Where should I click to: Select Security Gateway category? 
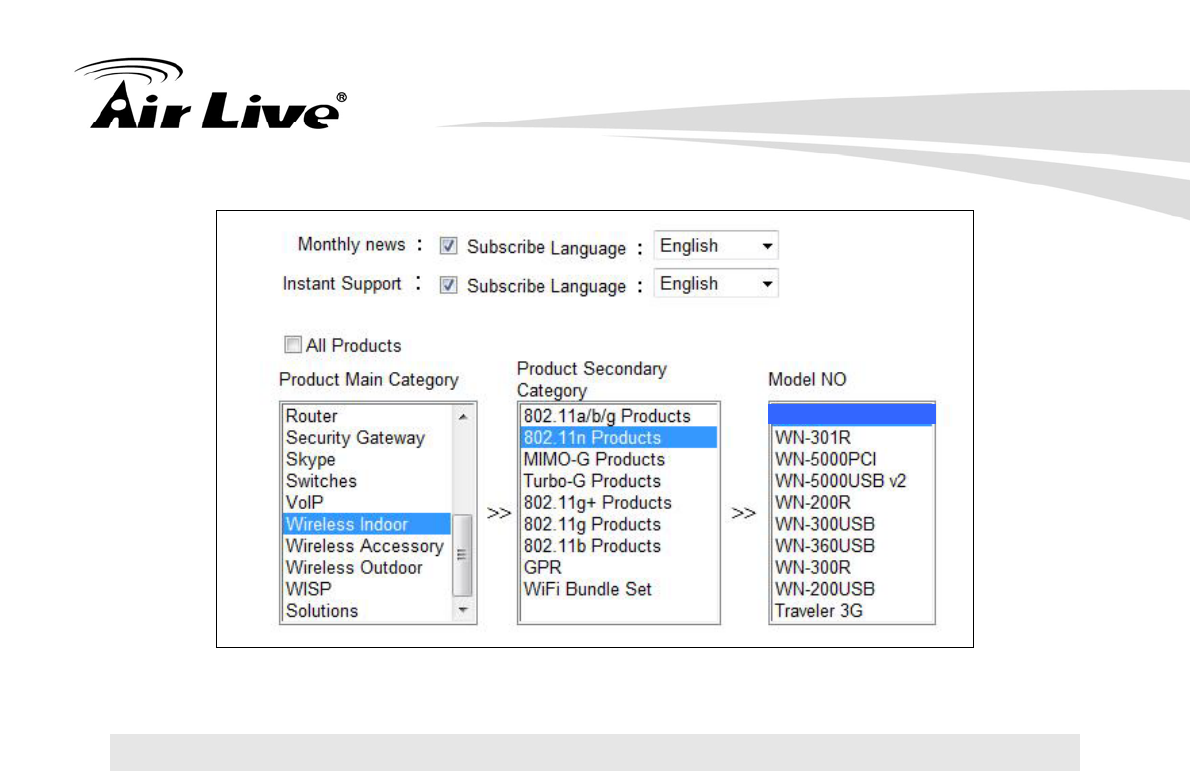(367, 438)
